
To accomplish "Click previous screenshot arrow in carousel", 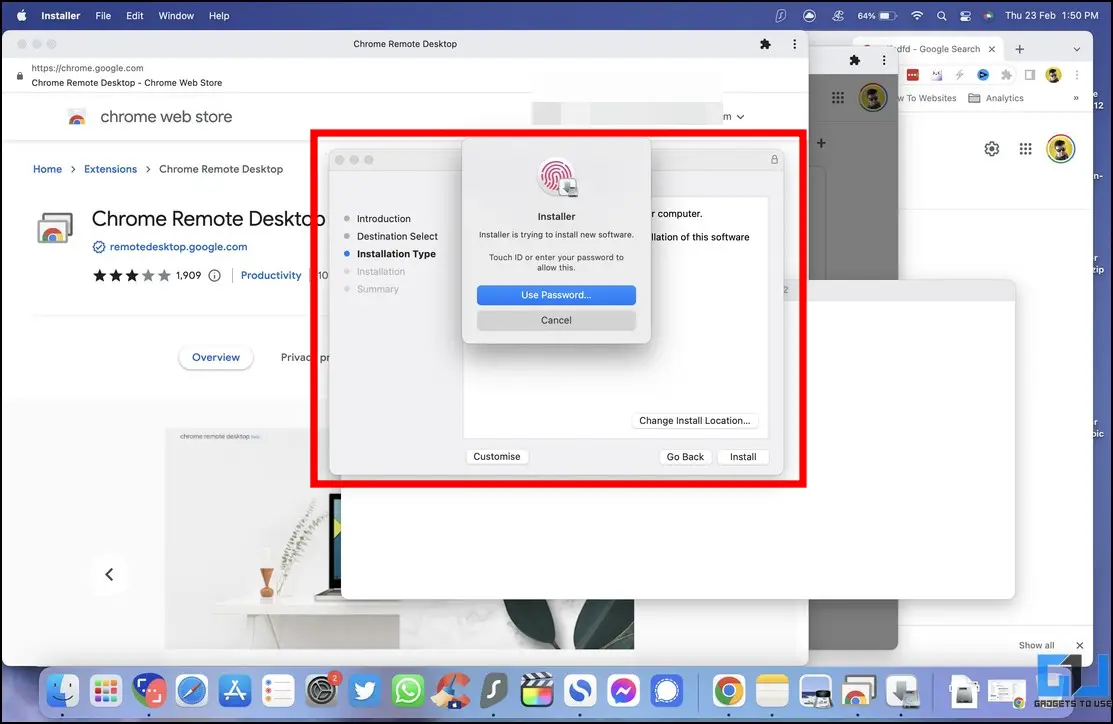I will click(109, 574).
